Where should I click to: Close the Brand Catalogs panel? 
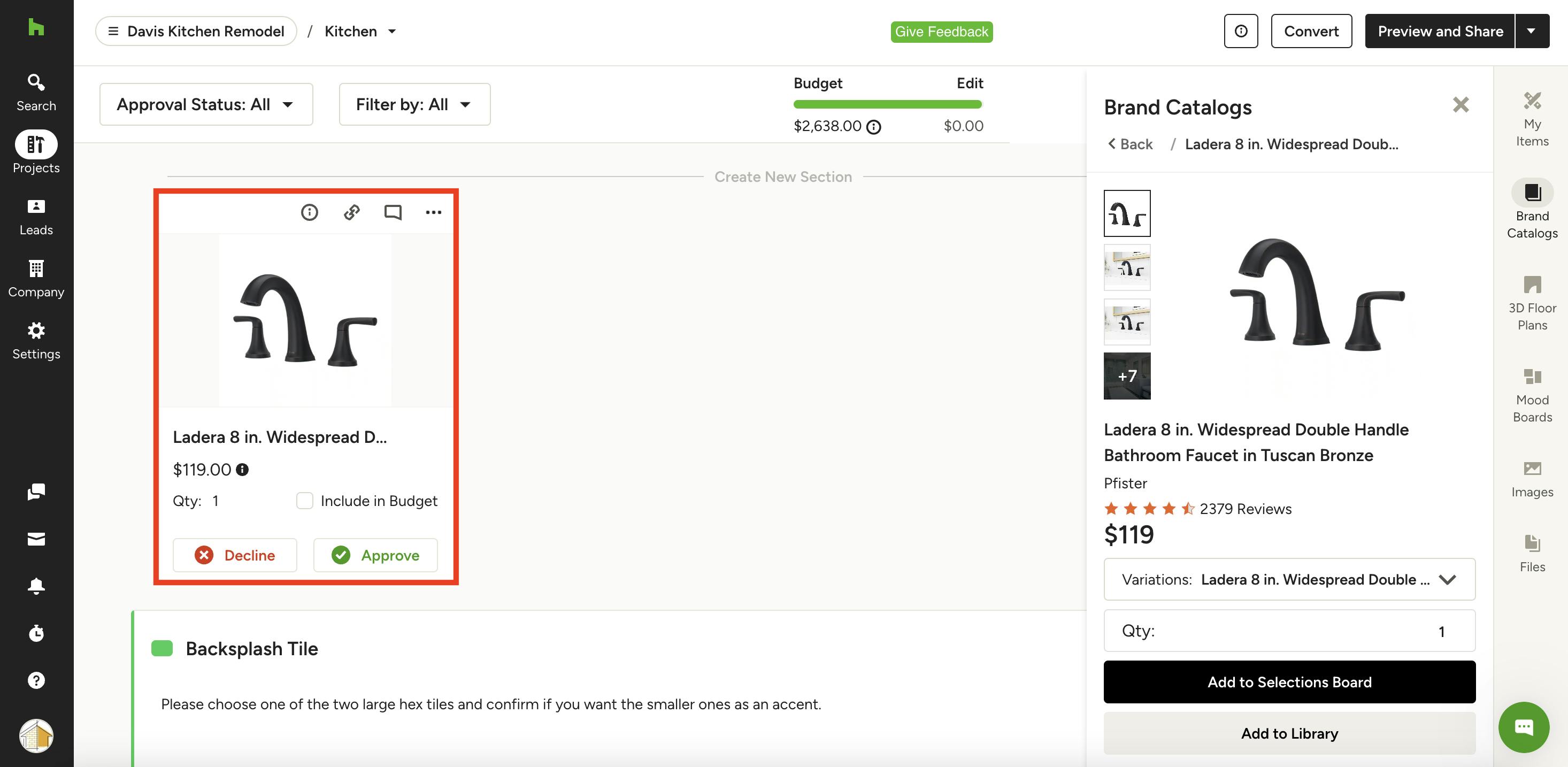(x=1461, y=105)
